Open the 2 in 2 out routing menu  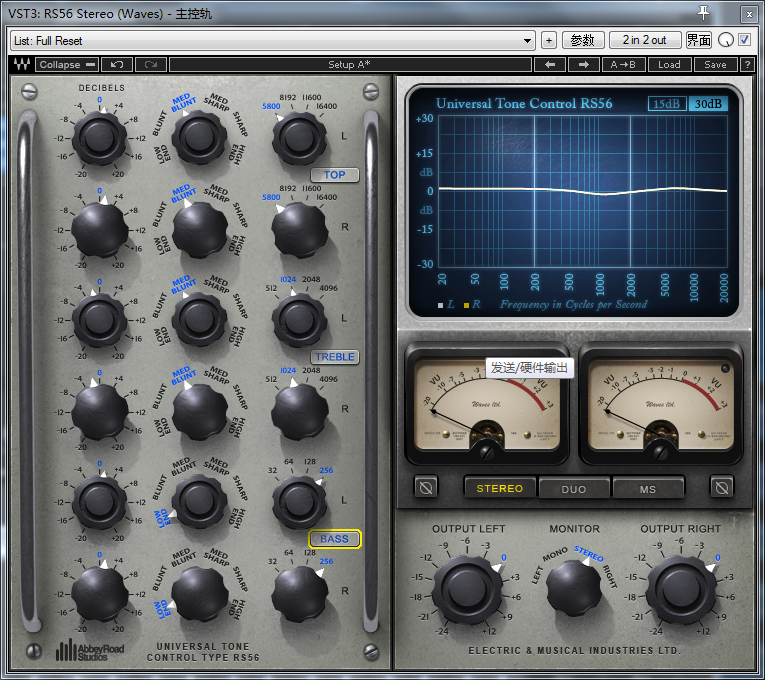(644, 40)
